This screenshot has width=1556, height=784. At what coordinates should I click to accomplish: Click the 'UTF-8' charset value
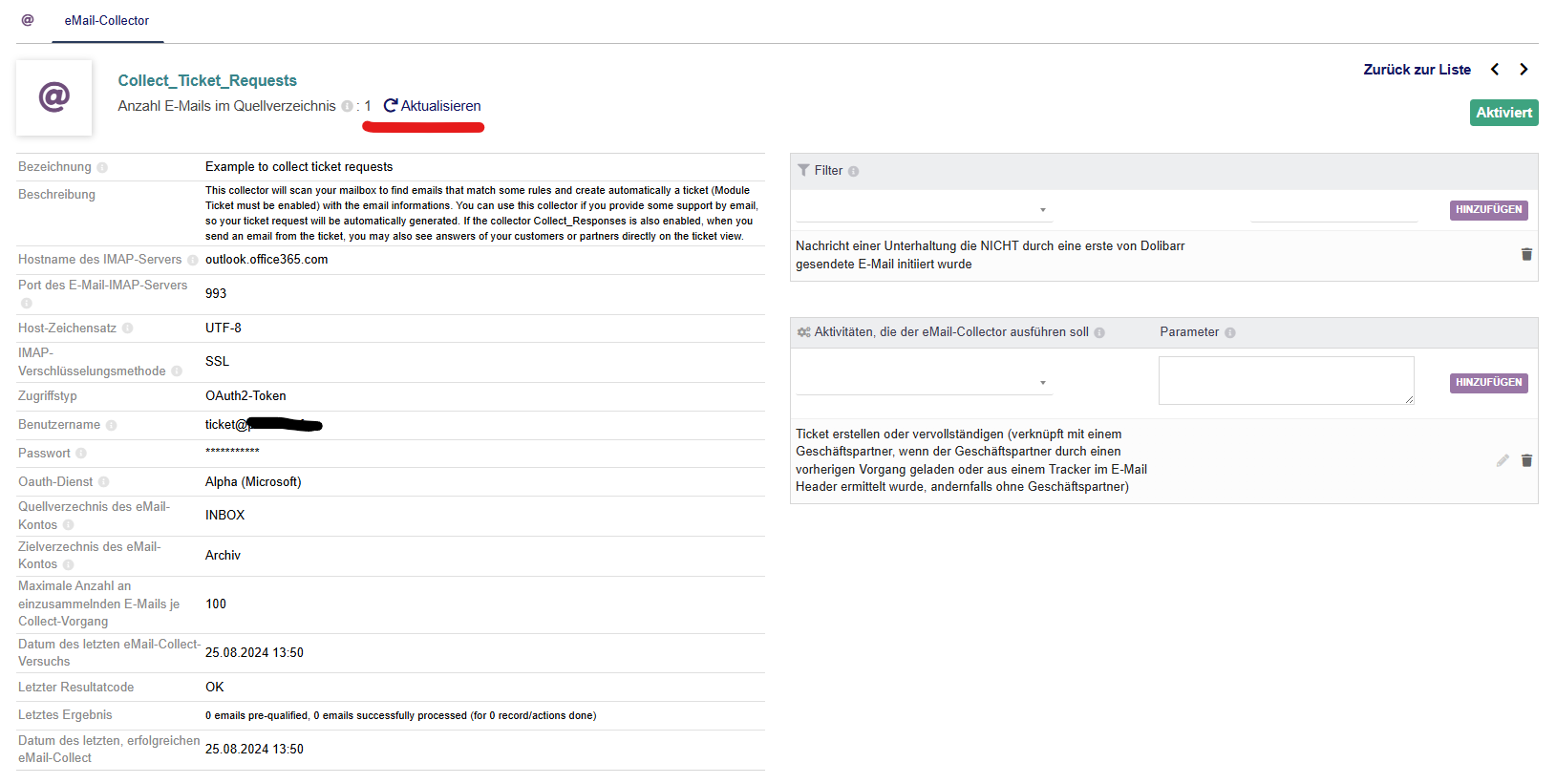click(224, 328)
